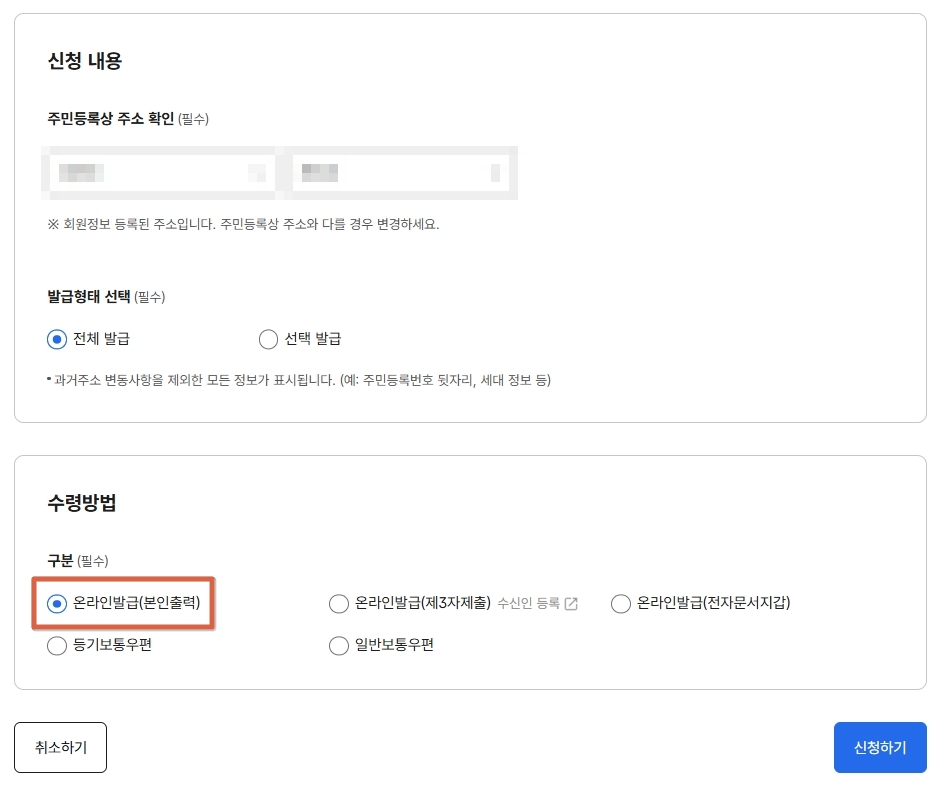Click the 선택 발급 label text

[314, 339]
